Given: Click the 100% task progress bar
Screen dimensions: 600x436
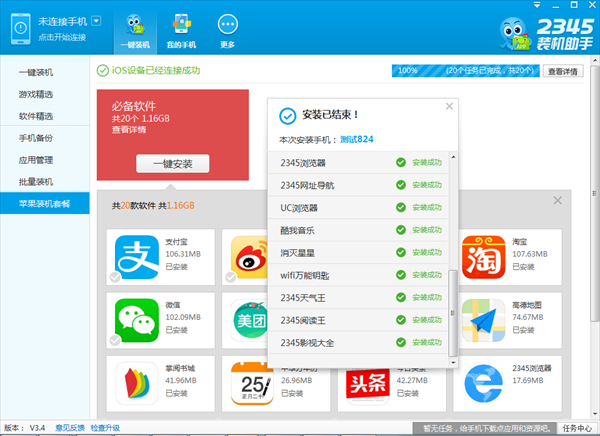Looking at the screenshot, I should tap(465, 71).
